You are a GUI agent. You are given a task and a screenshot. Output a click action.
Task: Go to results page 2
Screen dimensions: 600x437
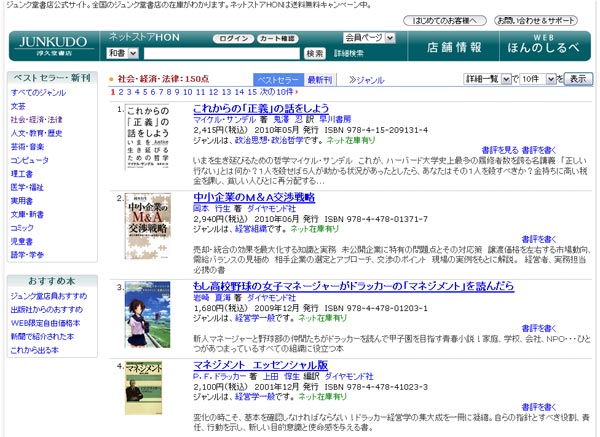tap(121, 92)
